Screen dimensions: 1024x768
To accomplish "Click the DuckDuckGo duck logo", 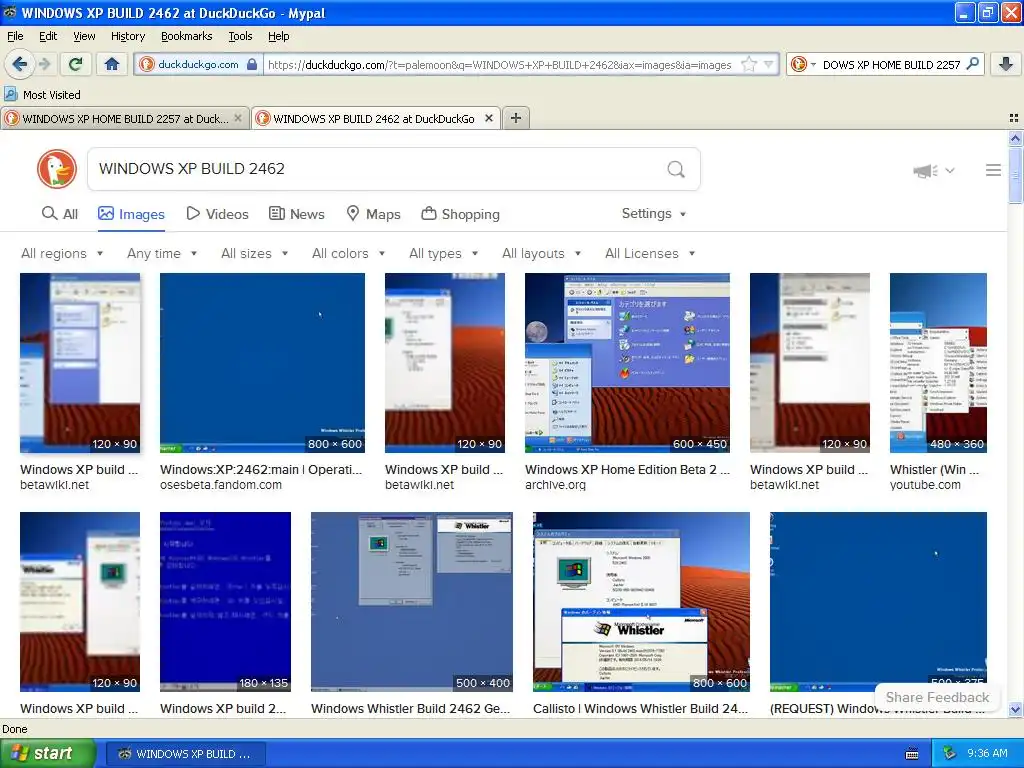I will pos(57,168).
